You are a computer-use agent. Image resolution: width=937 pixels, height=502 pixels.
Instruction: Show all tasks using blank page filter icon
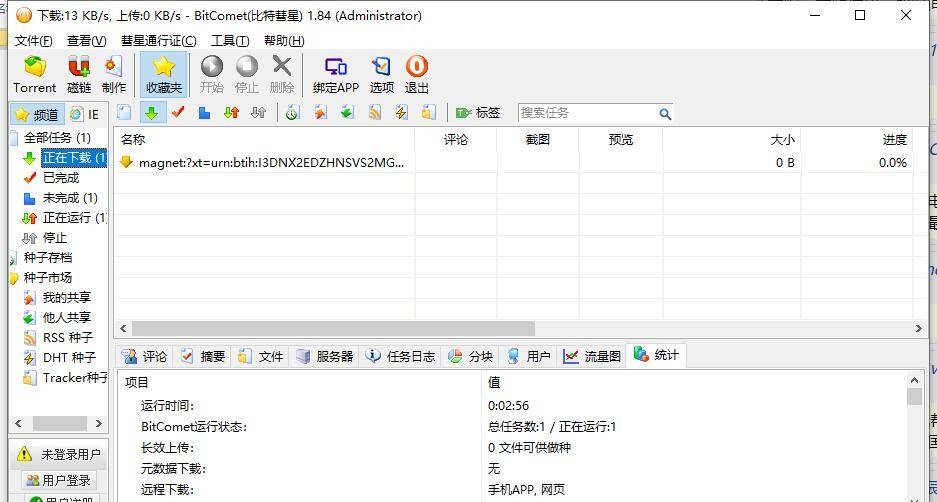124,112
